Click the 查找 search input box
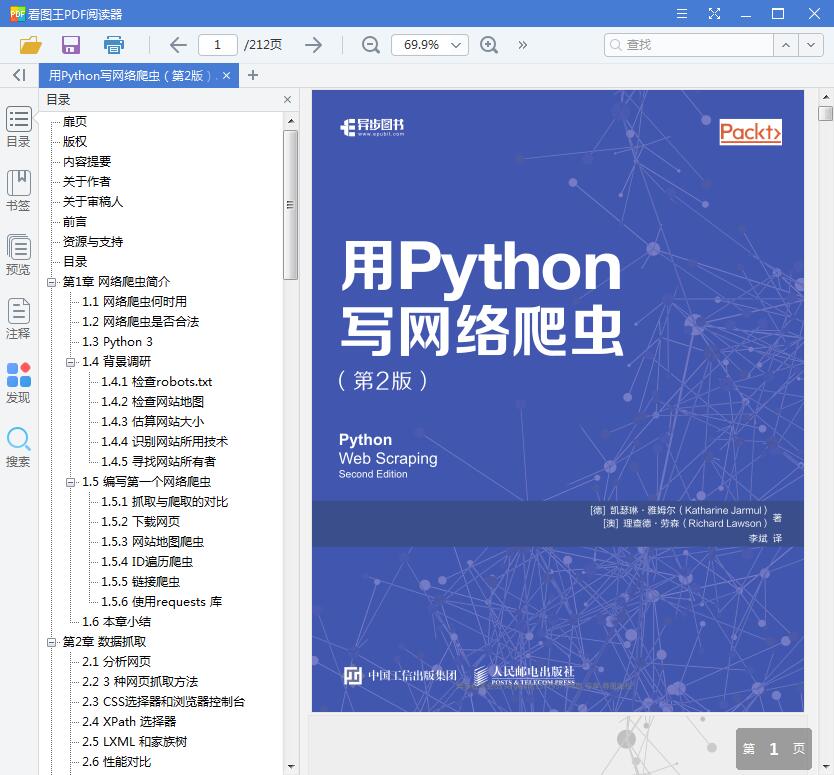Viewport: 834px width, 775px height. click(689, 45)
